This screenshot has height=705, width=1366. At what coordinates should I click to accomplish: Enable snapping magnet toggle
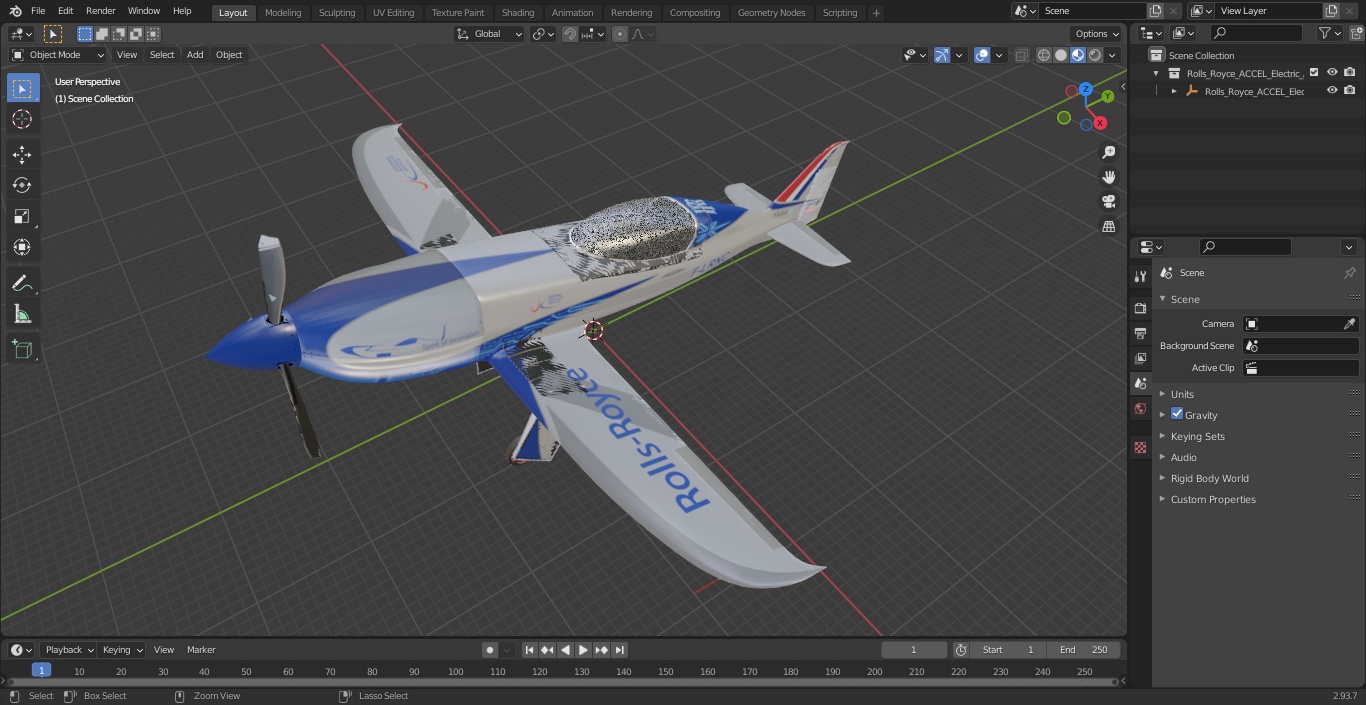click(x=569, y=34)
